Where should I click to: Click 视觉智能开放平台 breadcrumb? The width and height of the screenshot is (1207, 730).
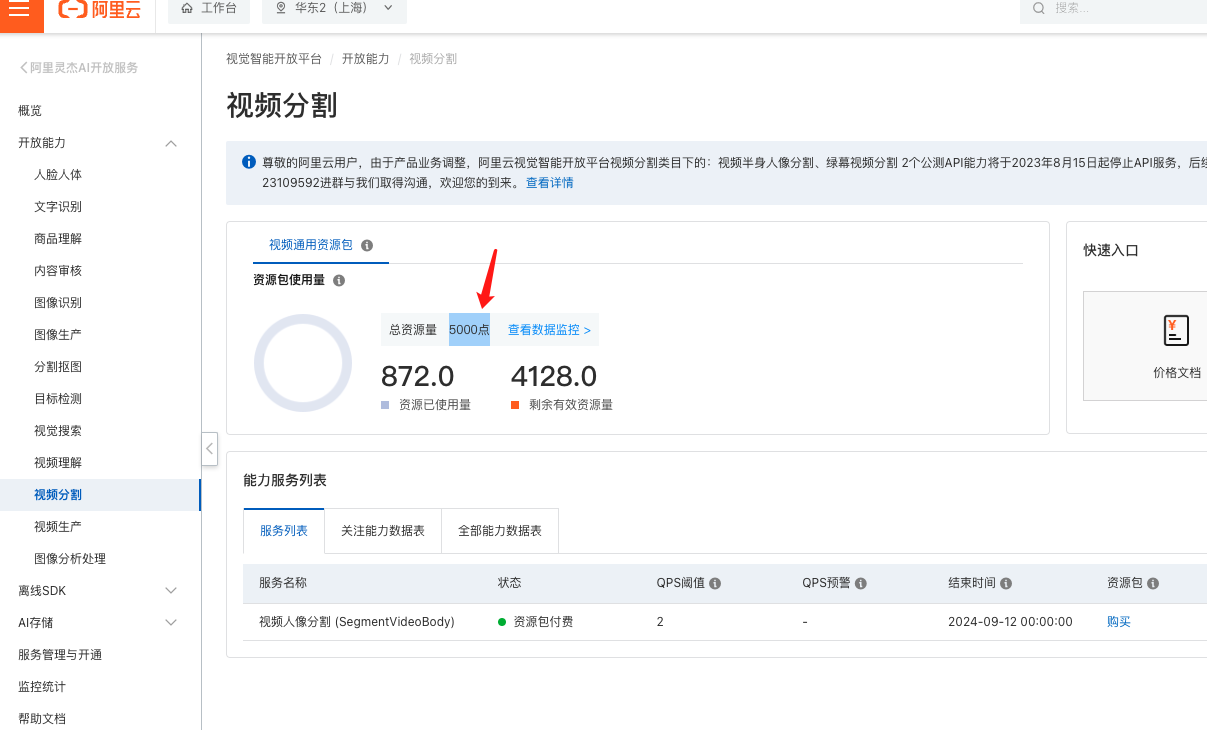pos(274,59)
